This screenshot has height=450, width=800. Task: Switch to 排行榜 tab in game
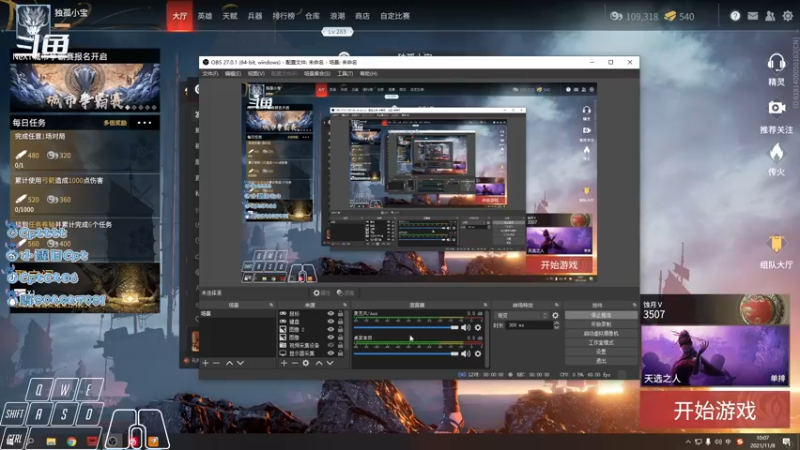pos(284,16)
